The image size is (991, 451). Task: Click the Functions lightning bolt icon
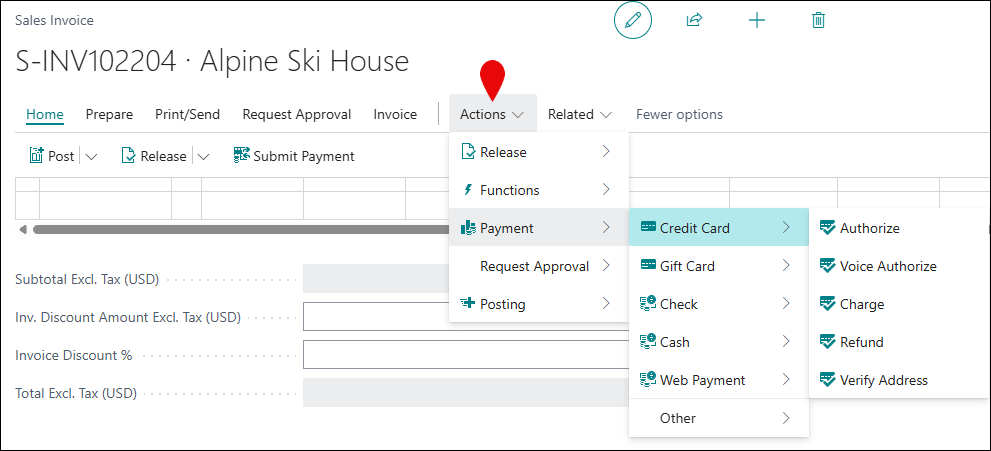(468, 189)
